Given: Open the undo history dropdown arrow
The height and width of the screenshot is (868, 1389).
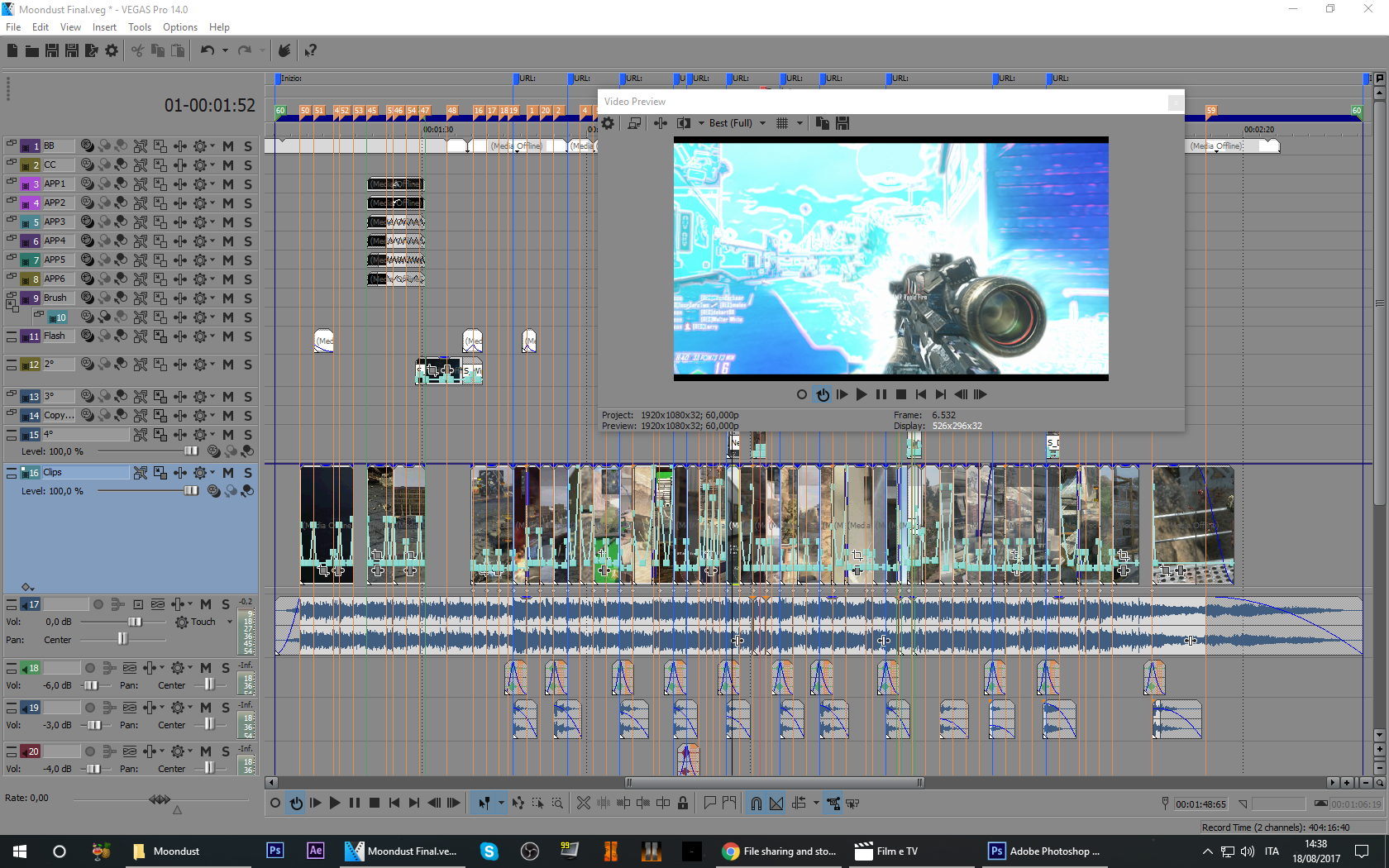Looking at the screenshot, I should coord(225,50).
